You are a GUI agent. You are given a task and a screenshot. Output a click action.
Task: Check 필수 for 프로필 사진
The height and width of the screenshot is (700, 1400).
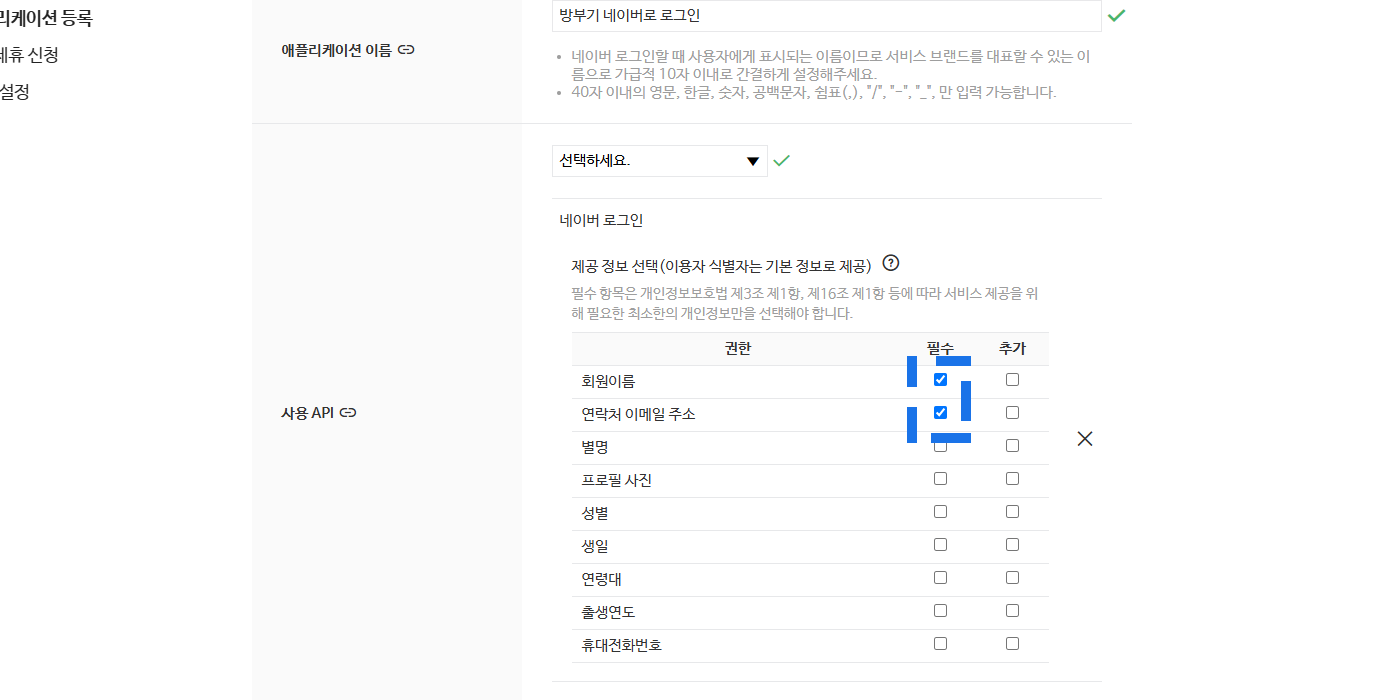(940, 479)
